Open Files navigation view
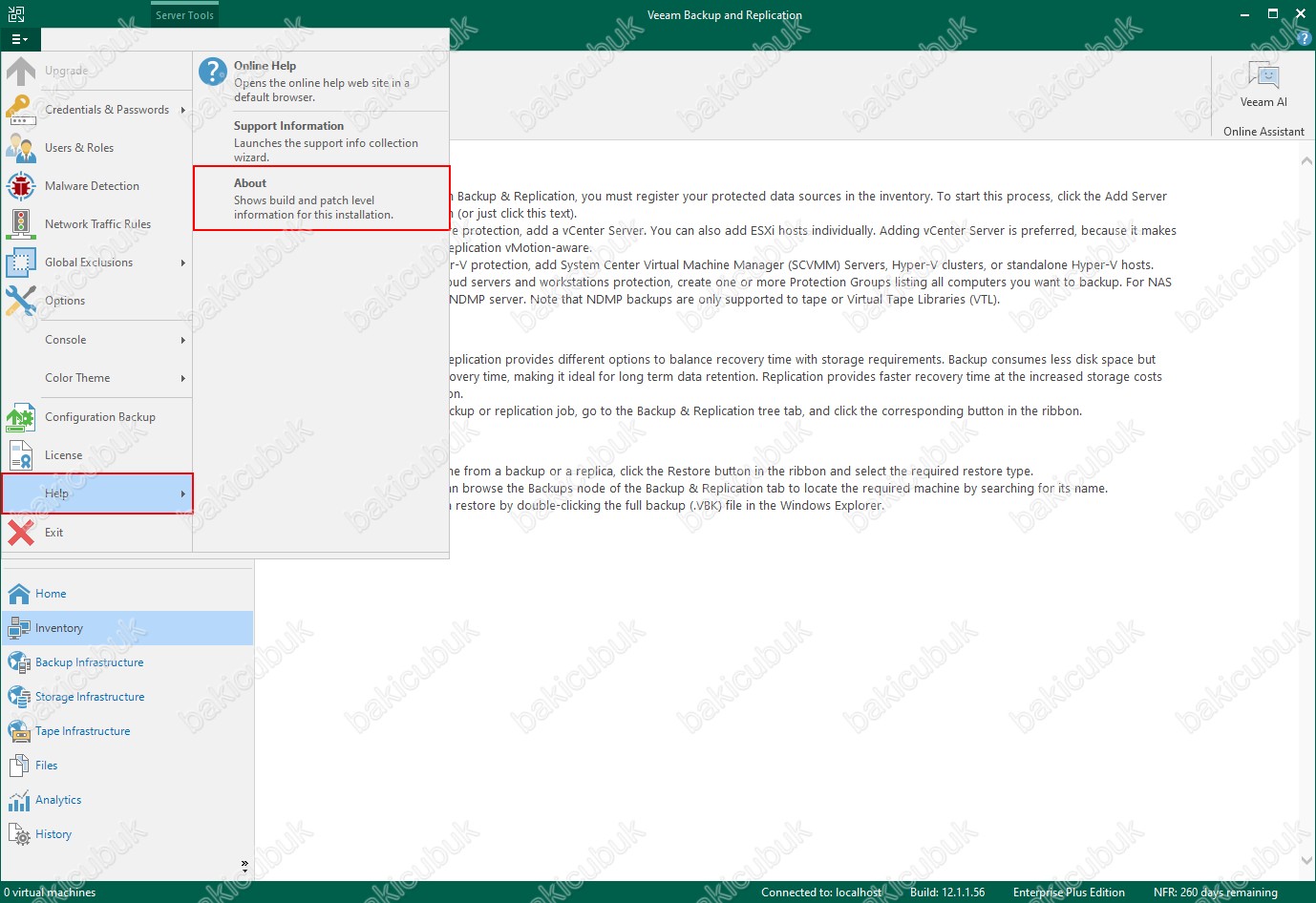This screenshot has width=1316, height=903. point(128,766)
